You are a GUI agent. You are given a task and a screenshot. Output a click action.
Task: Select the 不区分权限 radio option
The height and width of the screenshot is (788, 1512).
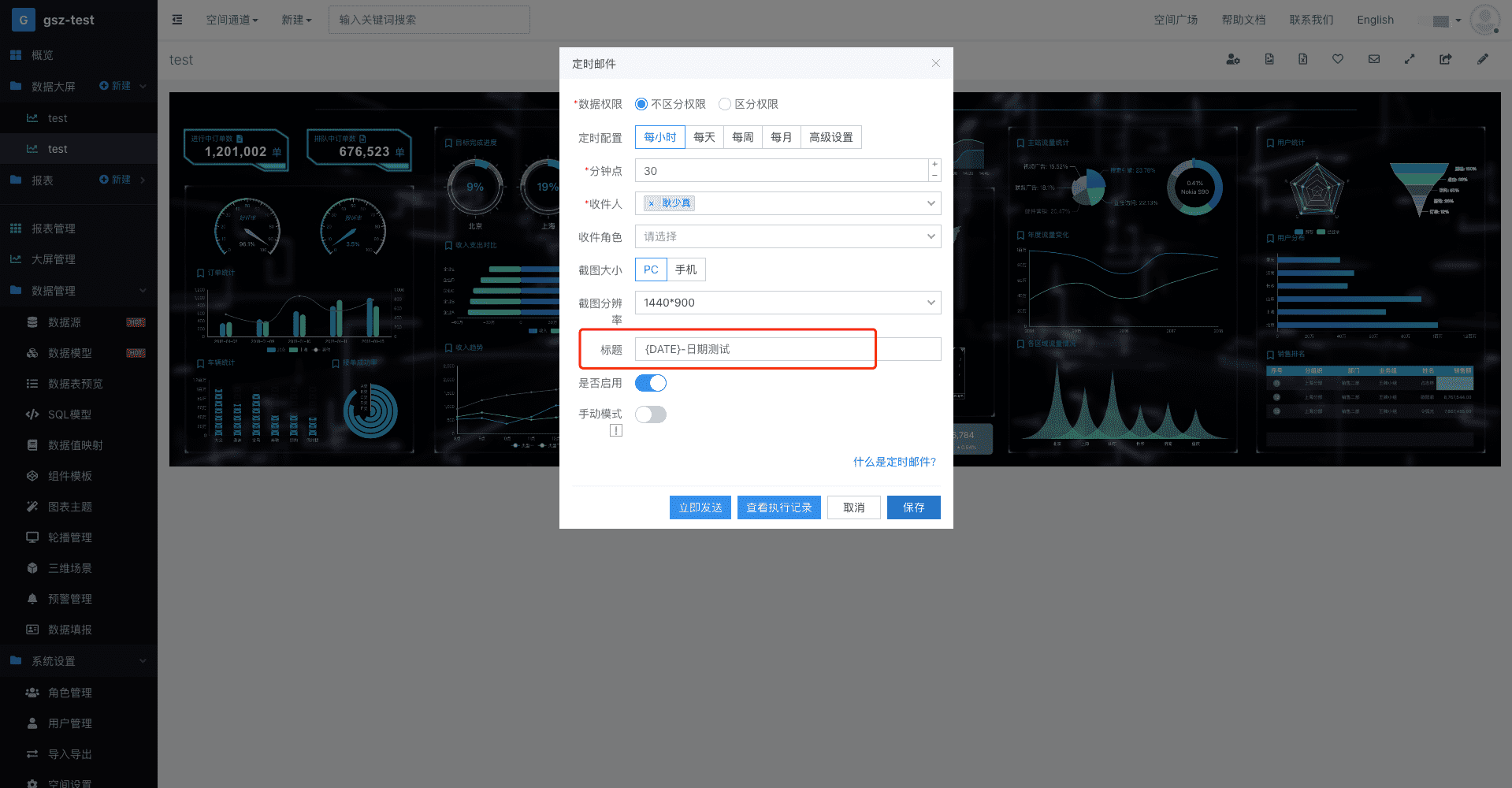pyautogui.click(x=641, y=104)
